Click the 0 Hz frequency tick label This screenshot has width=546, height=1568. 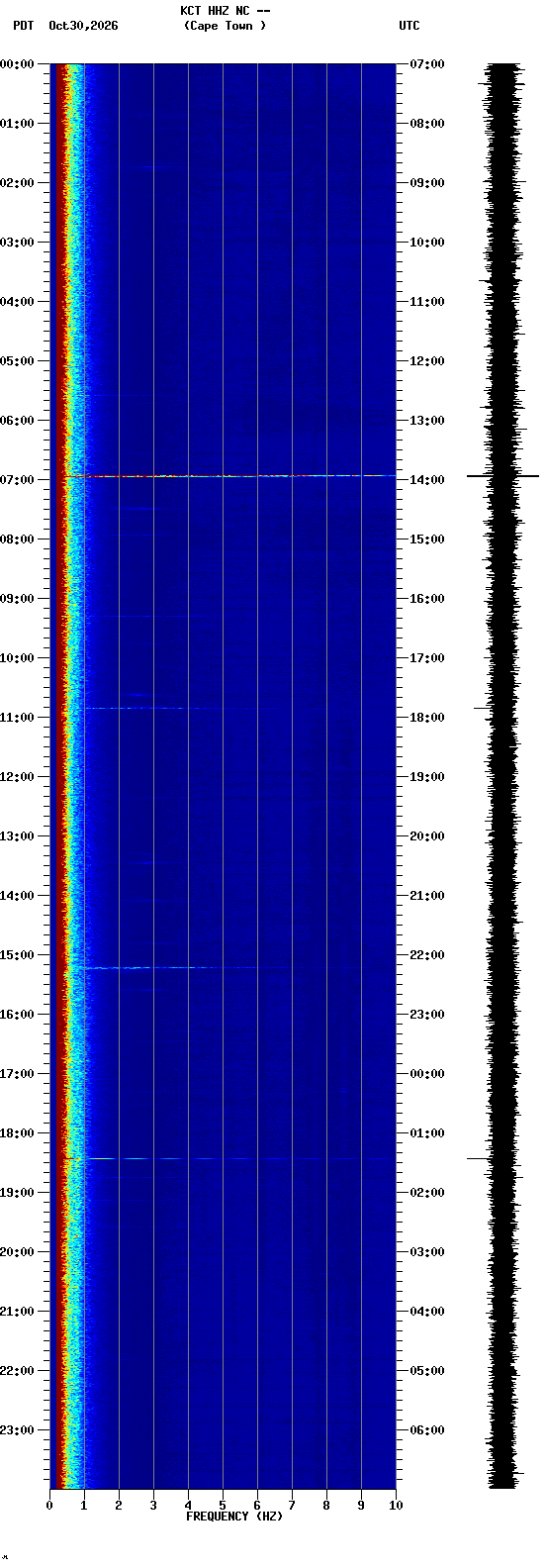click(x=49, y=1506)
